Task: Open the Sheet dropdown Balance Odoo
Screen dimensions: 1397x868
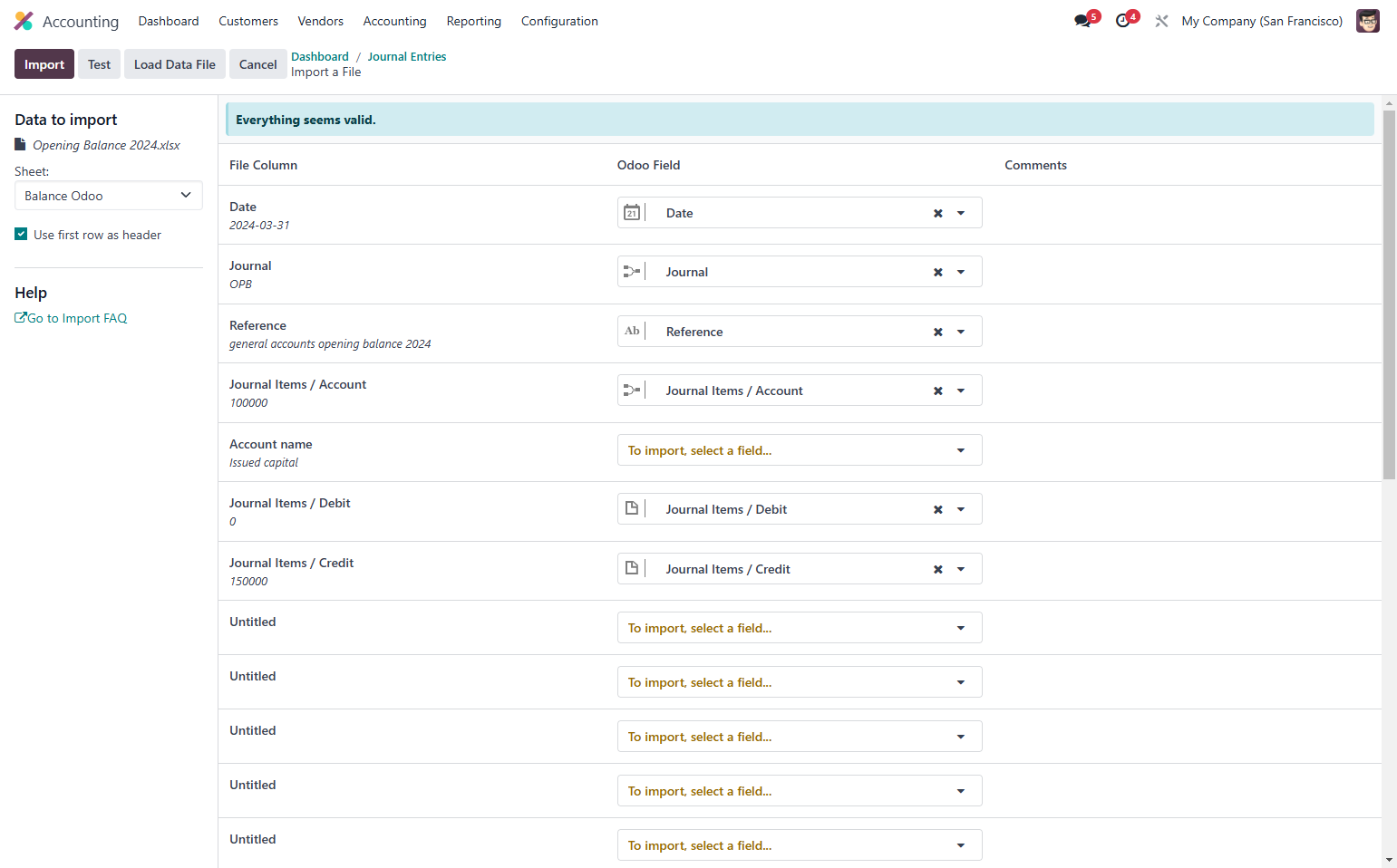Action: pyautogui.click(x=109, y=196)
